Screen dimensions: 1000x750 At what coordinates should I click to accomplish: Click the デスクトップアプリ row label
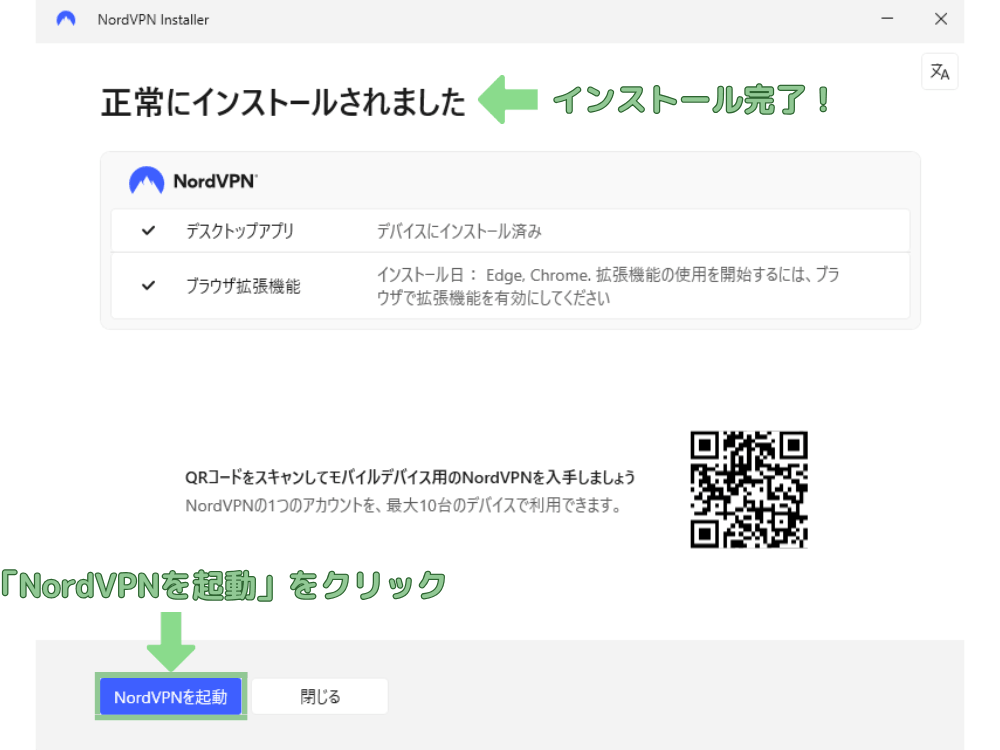[240, 231]
